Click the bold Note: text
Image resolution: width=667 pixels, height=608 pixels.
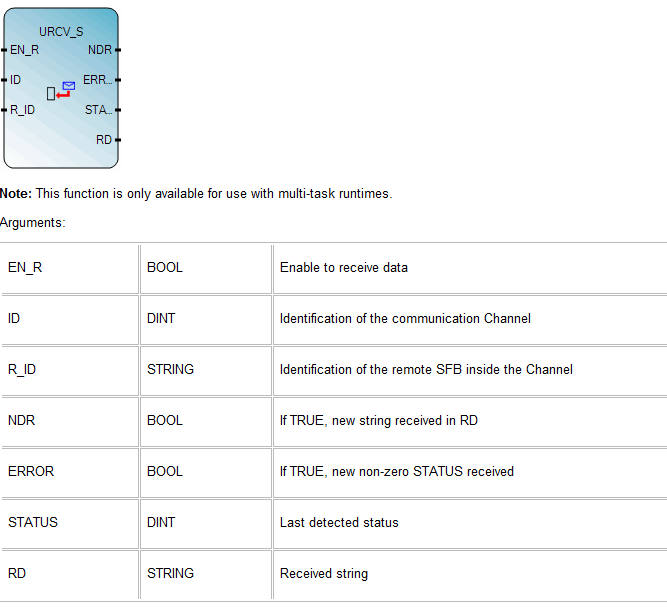click(16, 194)
